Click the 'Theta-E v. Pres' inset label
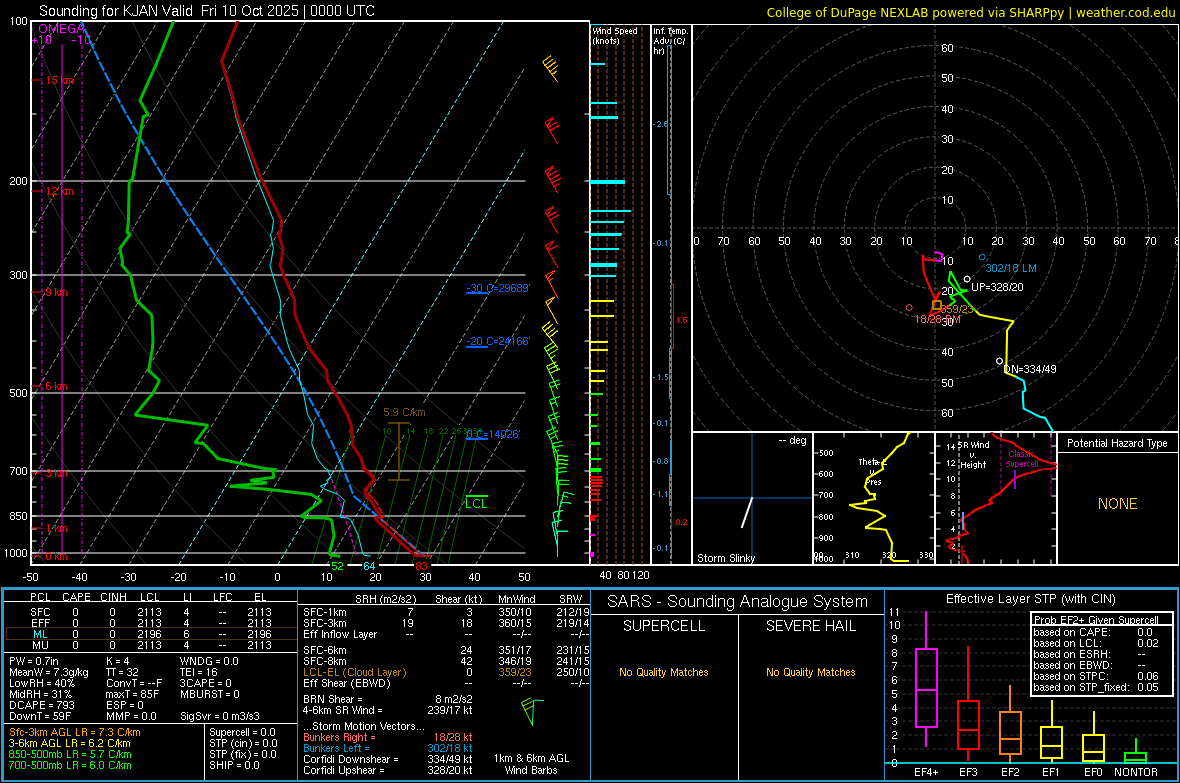The height and width of the screenshot is (783, 1180). click(873, 472)
